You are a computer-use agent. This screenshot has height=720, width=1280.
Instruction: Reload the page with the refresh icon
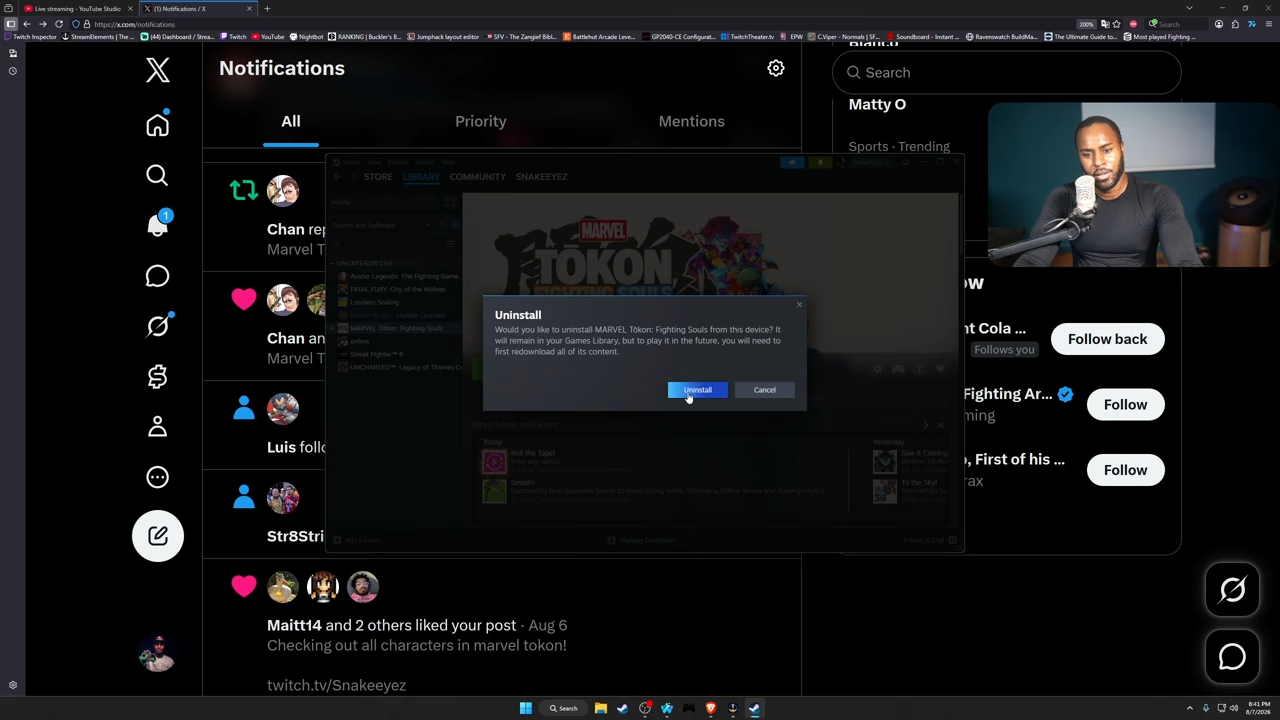click(x=59, y=24)
